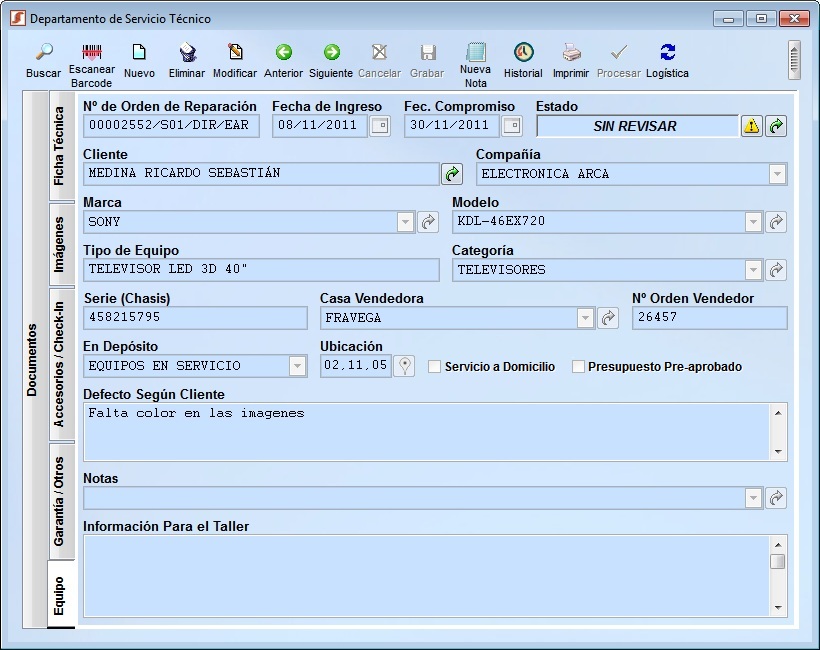Click the arrow button beside Modelo

[x=776, y=222]
